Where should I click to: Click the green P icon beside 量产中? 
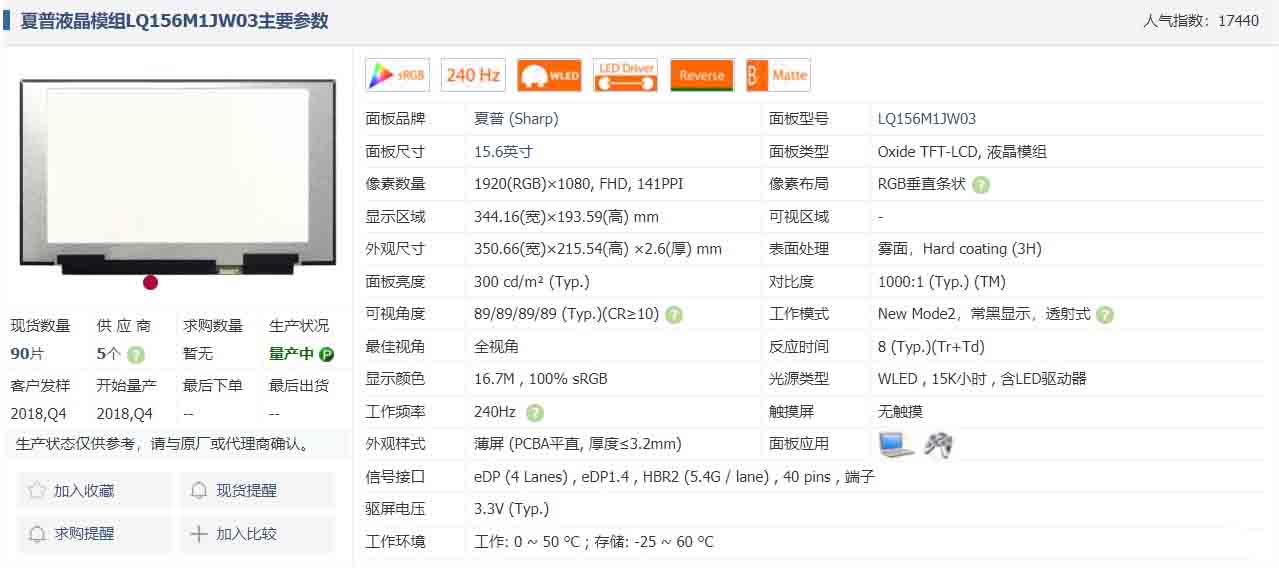pyautogui.click(x=326, y=354)
